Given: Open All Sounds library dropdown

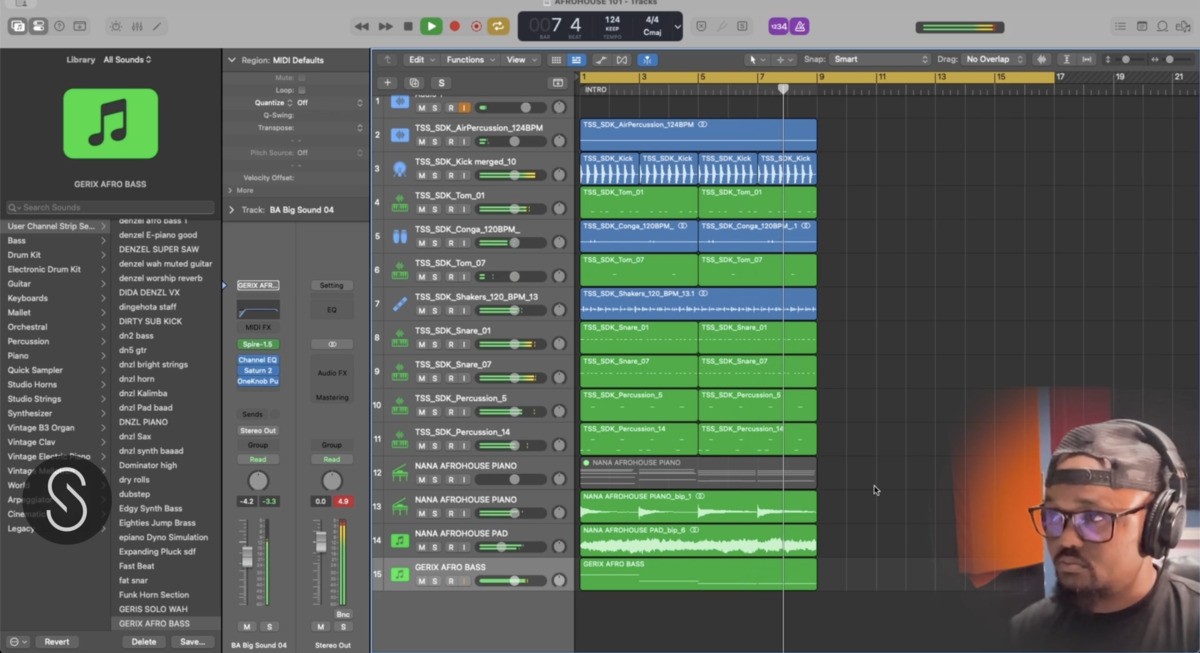Looking at the screenshot, I should pyautogui.click(x=128, y=60).
